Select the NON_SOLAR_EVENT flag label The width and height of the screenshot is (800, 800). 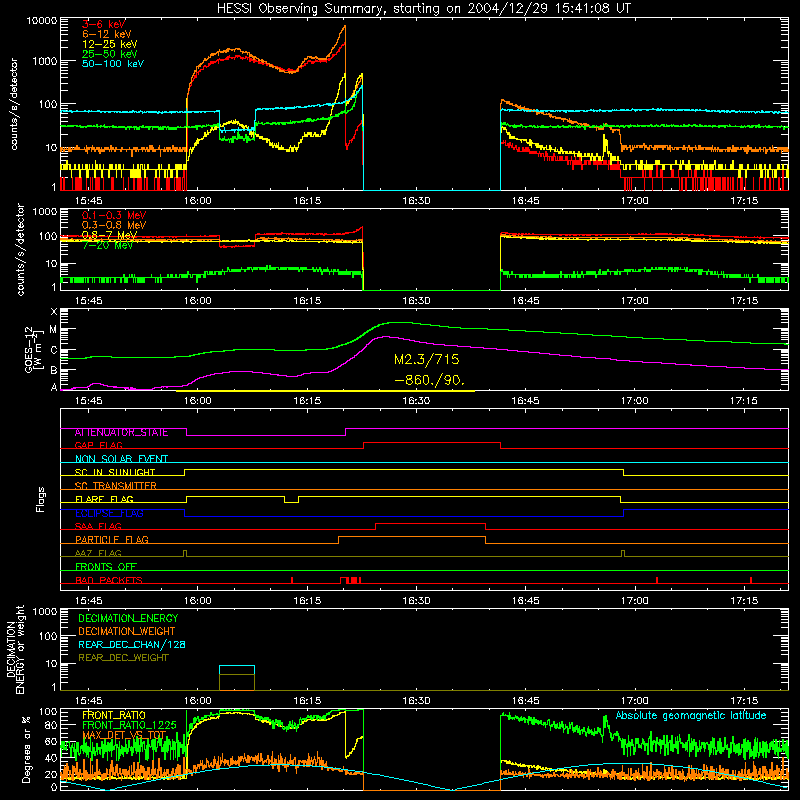point(121,459)
